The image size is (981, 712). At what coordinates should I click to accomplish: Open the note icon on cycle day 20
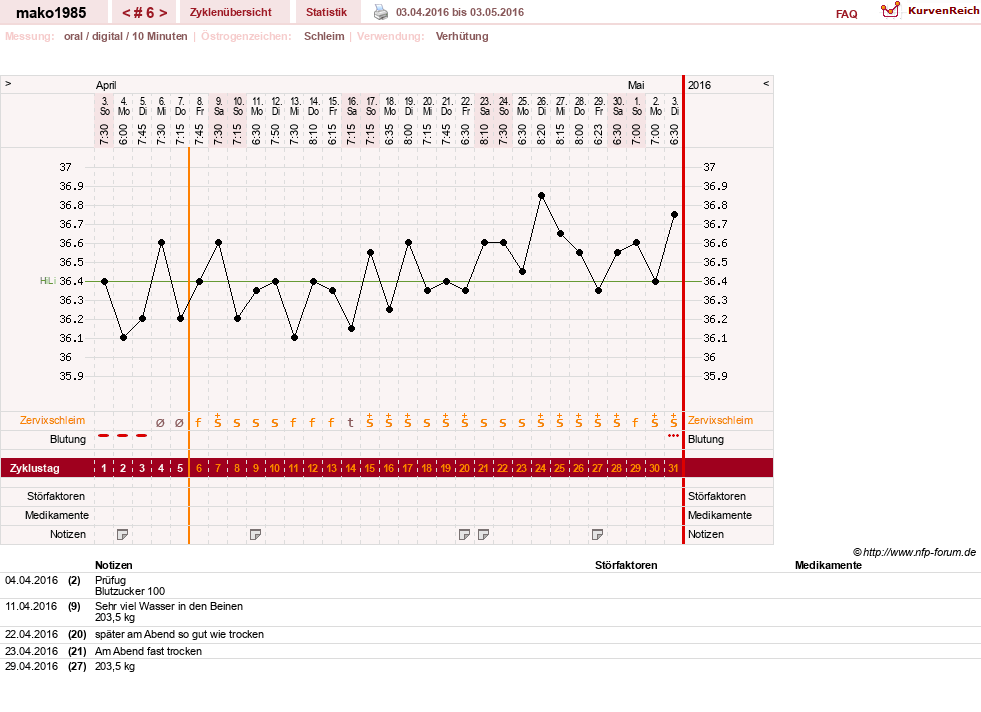(x=464, y=534)
